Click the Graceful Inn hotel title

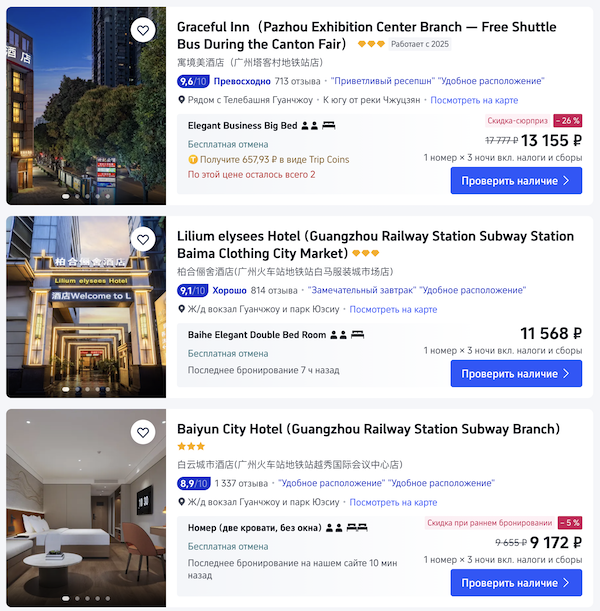(367, 35)
